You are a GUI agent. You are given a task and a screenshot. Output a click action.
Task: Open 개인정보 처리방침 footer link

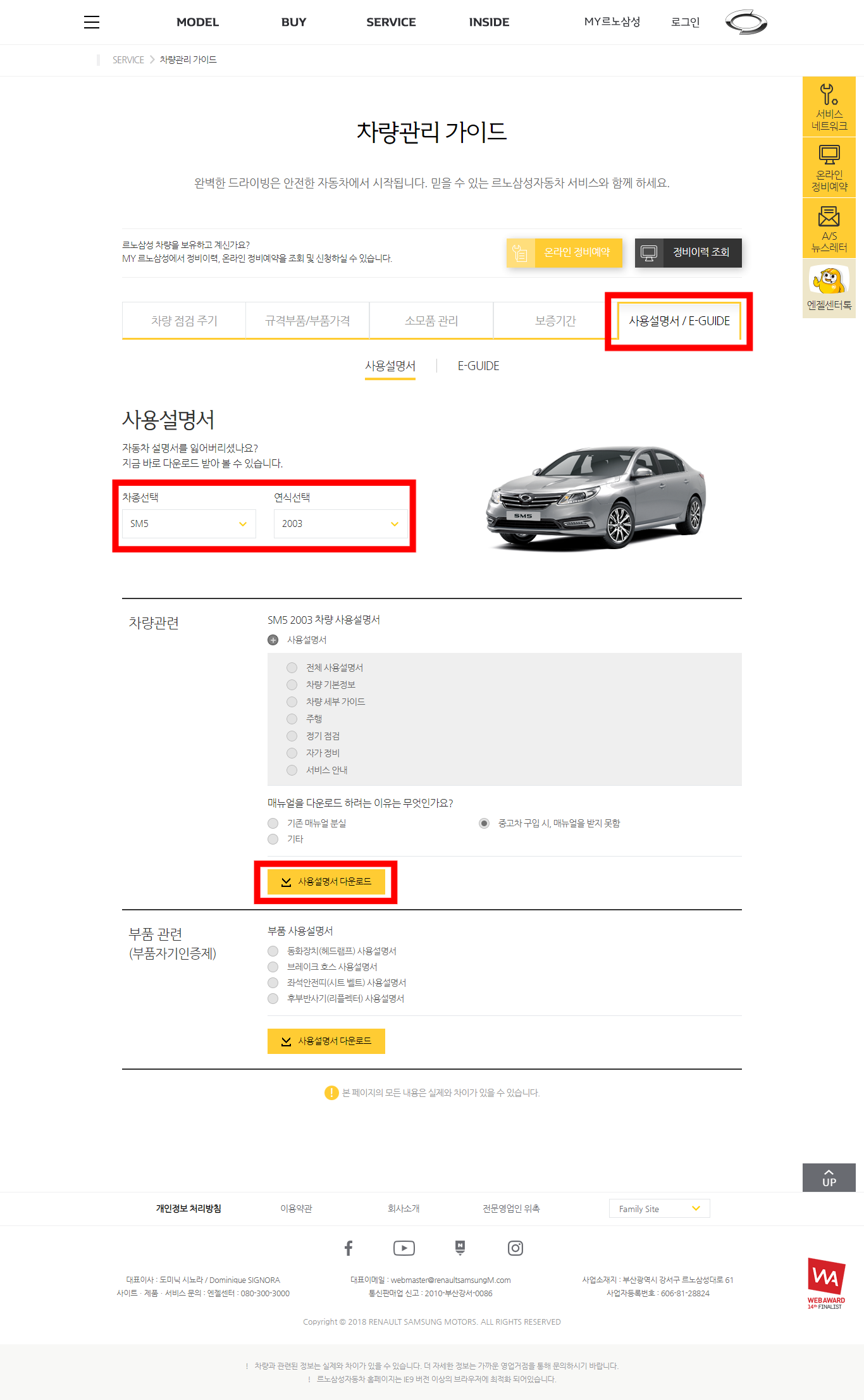coord(188,1208)
